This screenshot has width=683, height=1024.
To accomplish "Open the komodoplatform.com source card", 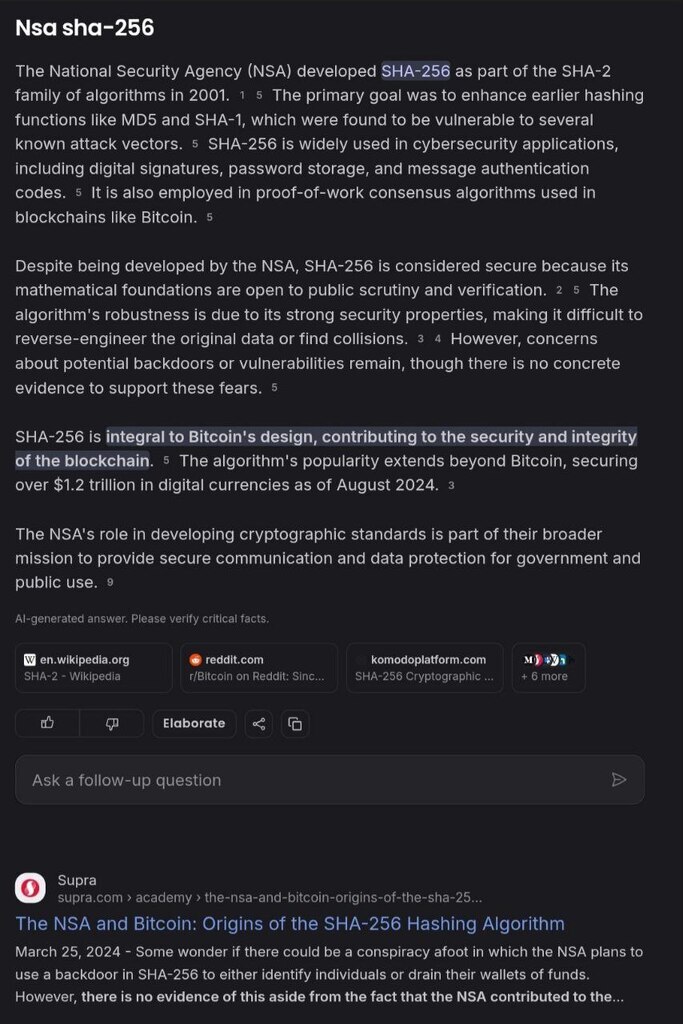I will (425, 668).
